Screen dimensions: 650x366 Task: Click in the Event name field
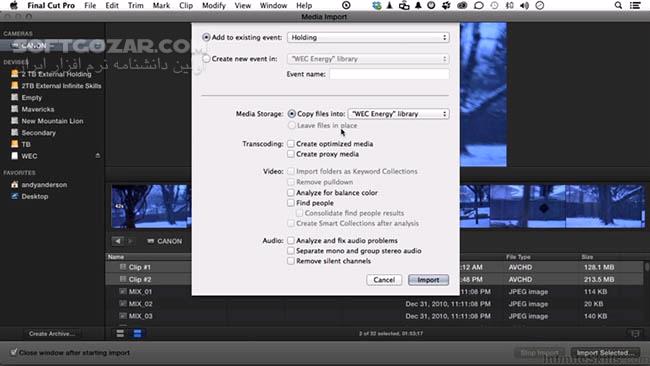pyautogui.click(x=389, y=74)
